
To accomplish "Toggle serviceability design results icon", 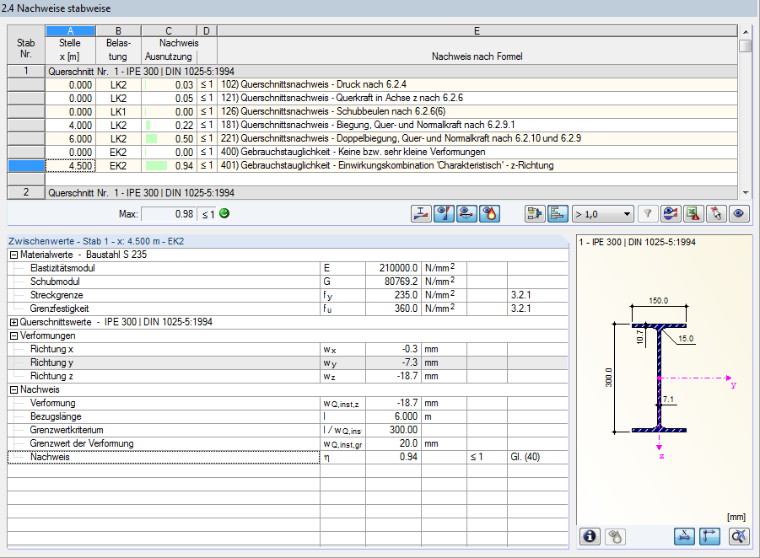I will 466,214.
